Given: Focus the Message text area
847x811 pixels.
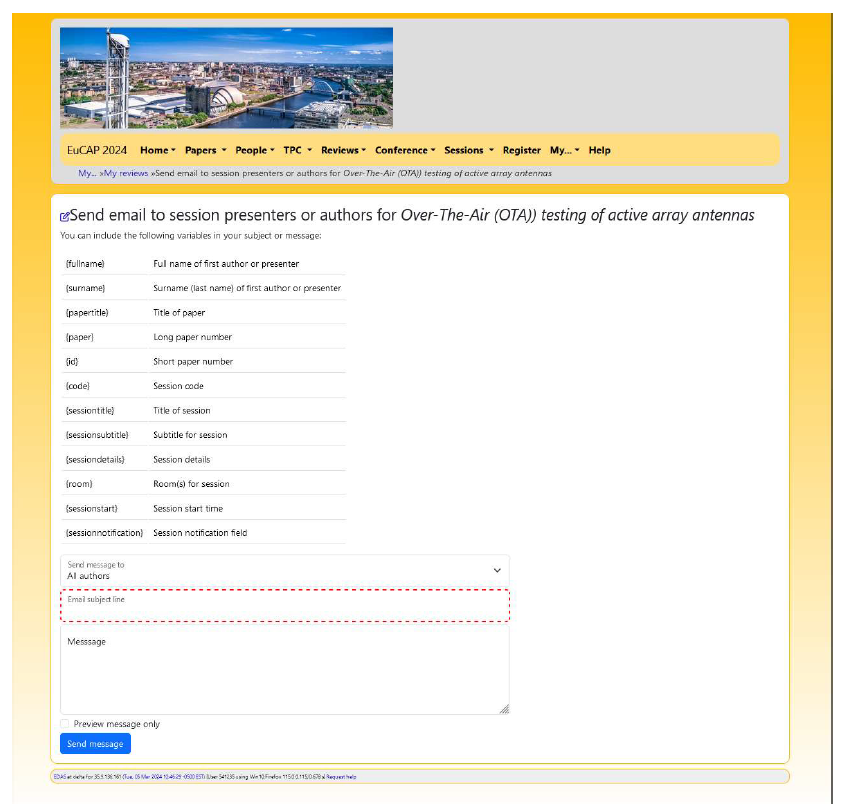Looking at the screenshot, I should [x=285, y=672].
